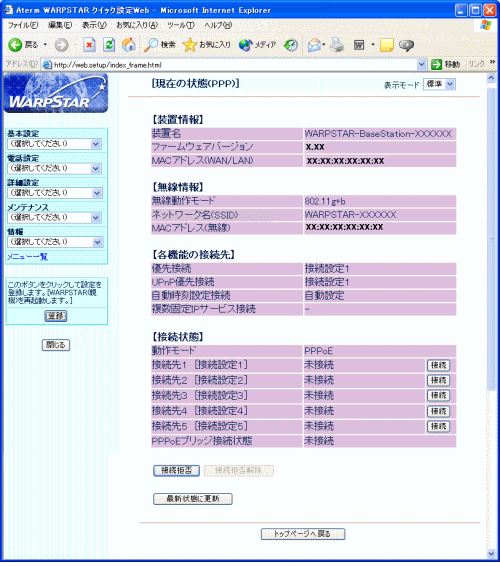Click the 802.11g+b value

pyautogui.click(x=325, y=201)
